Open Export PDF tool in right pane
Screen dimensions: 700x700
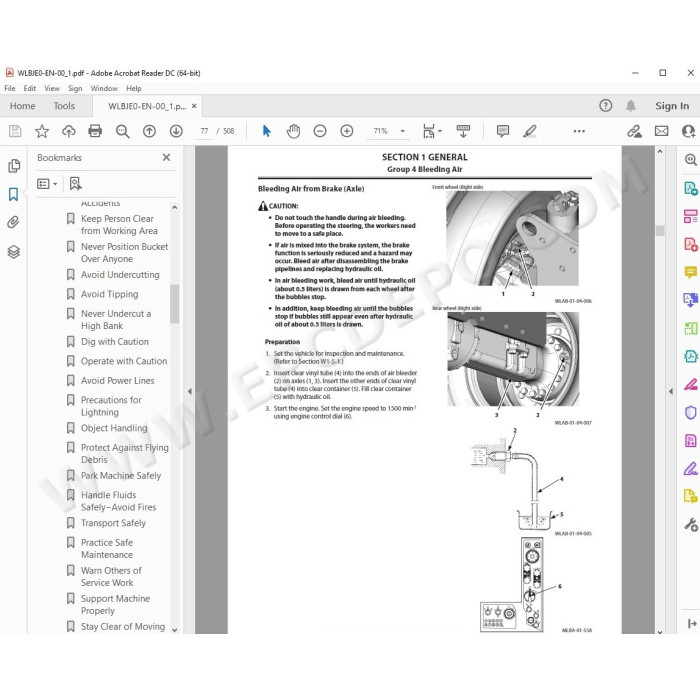tap(690, 188)
